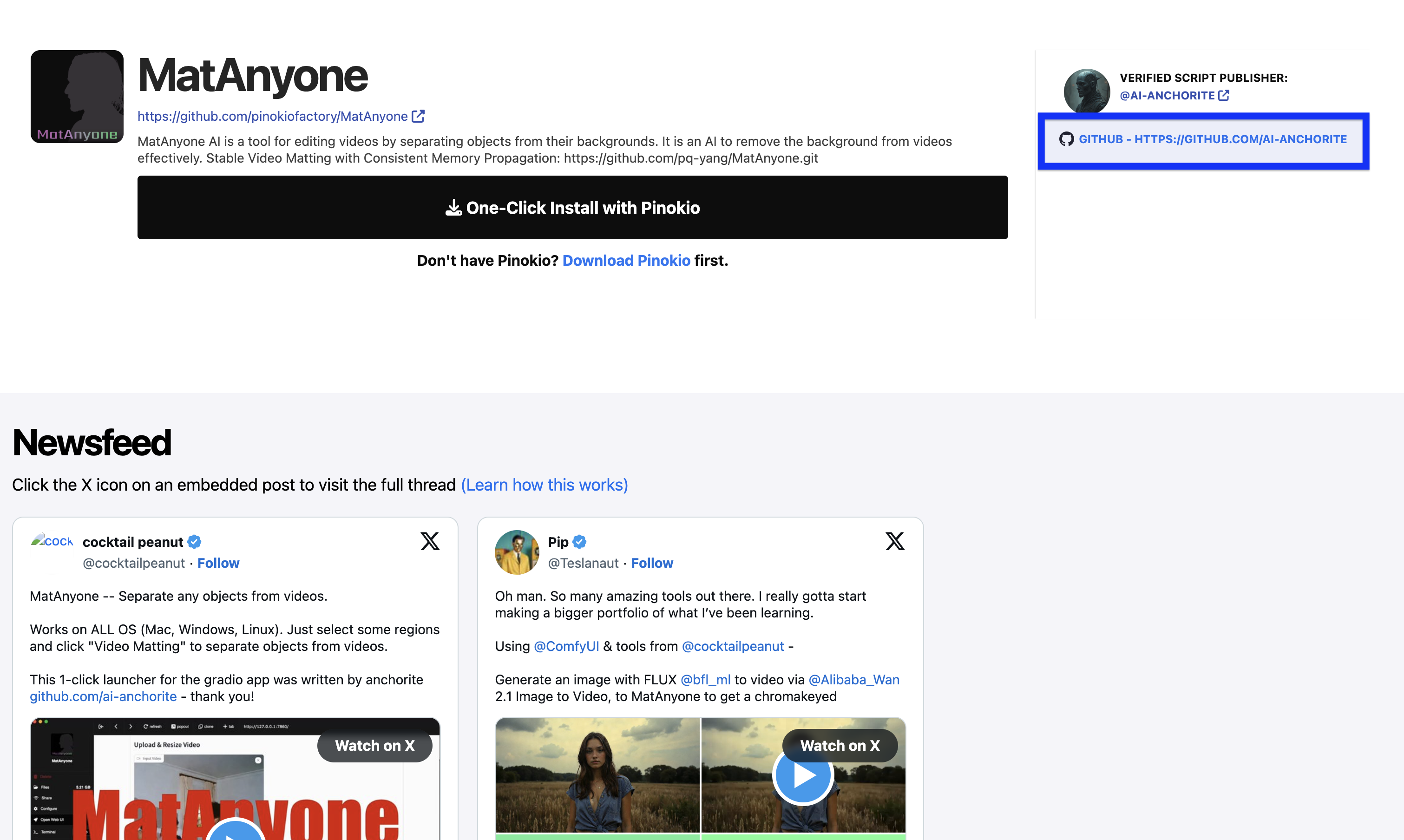The height and width of the screenshot is (840, 1404).
Task: Follow the @cocktailpeanut account
Action: (x=218, y=563)
